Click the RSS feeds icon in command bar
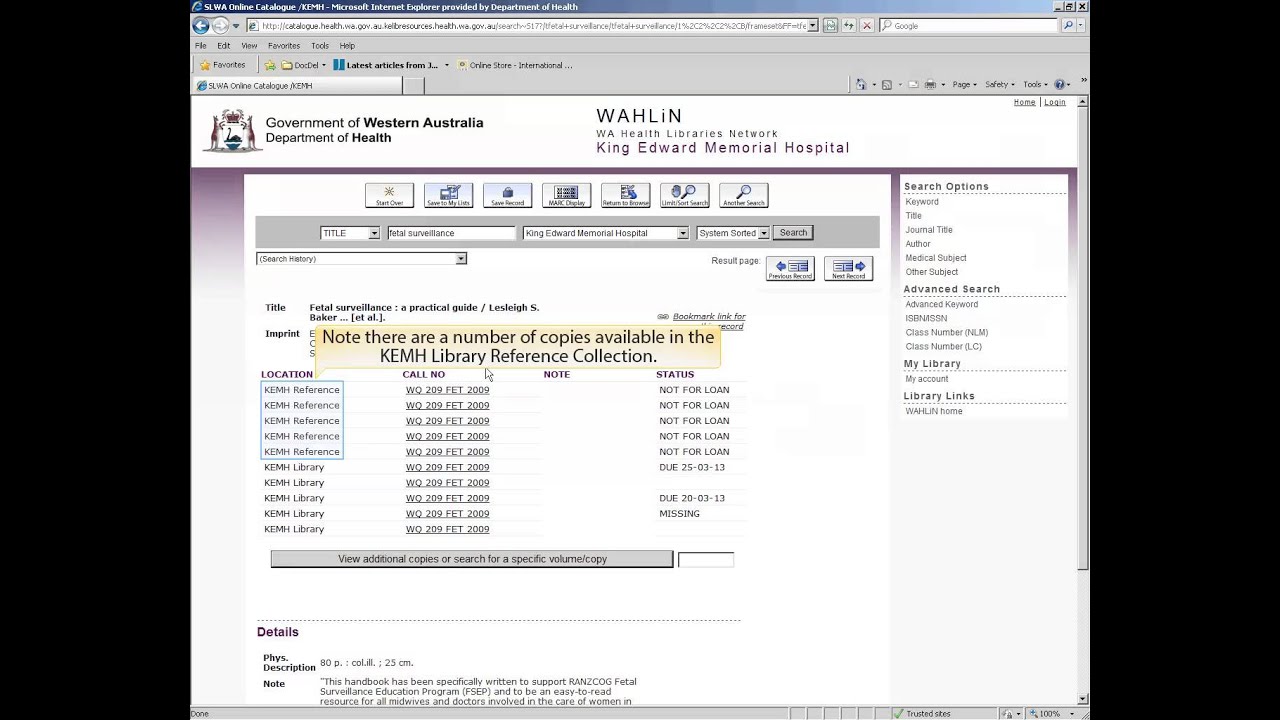The image size is (1280, 720). point(886,85)
